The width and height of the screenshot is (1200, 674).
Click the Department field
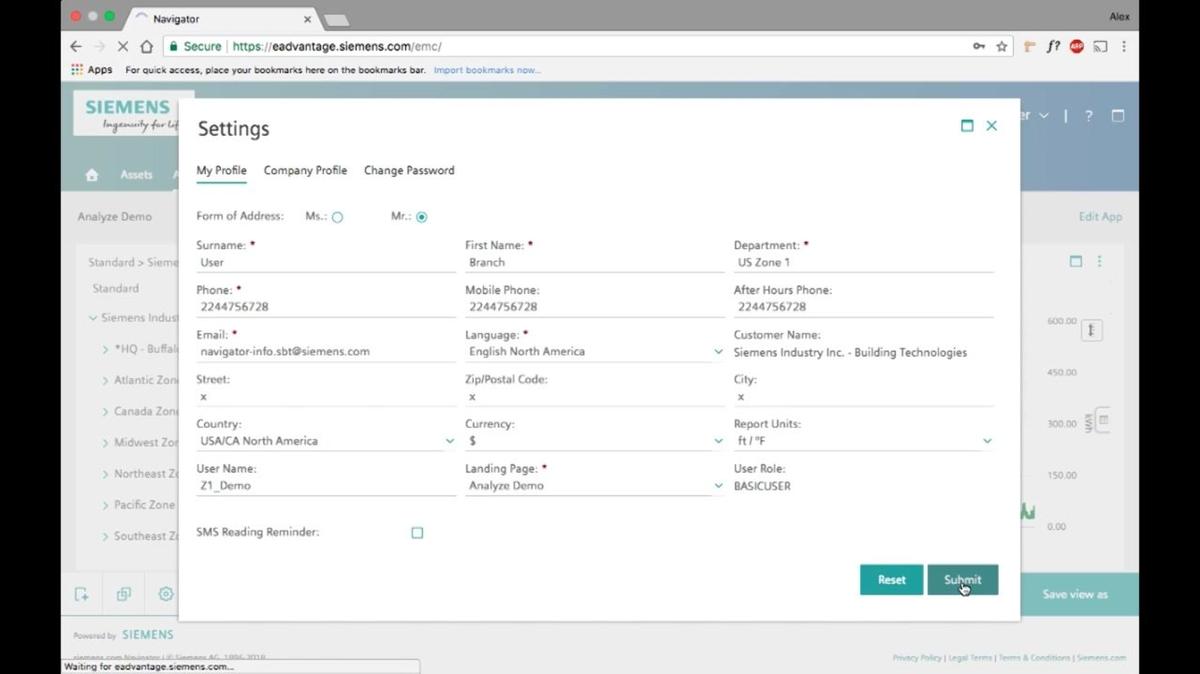863,263
